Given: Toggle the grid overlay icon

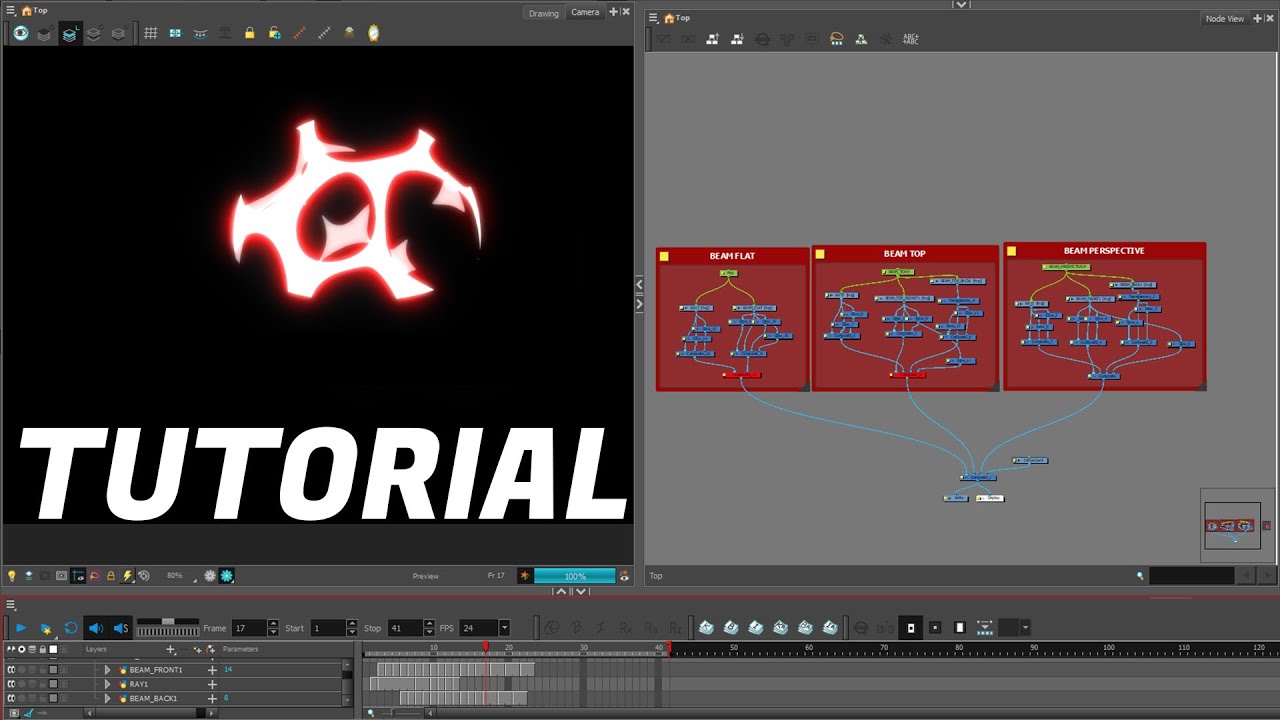Looking at the screenshot, I should (150, 34).
